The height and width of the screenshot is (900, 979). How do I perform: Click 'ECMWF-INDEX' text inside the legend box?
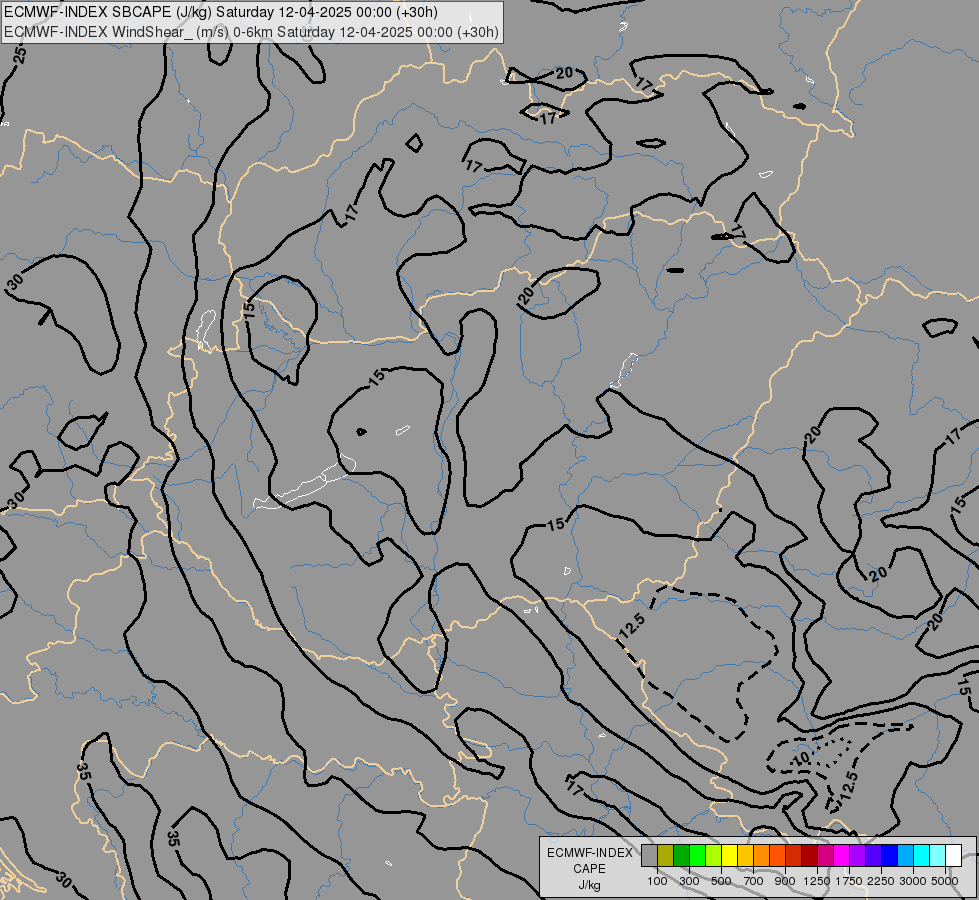point(589,853)
